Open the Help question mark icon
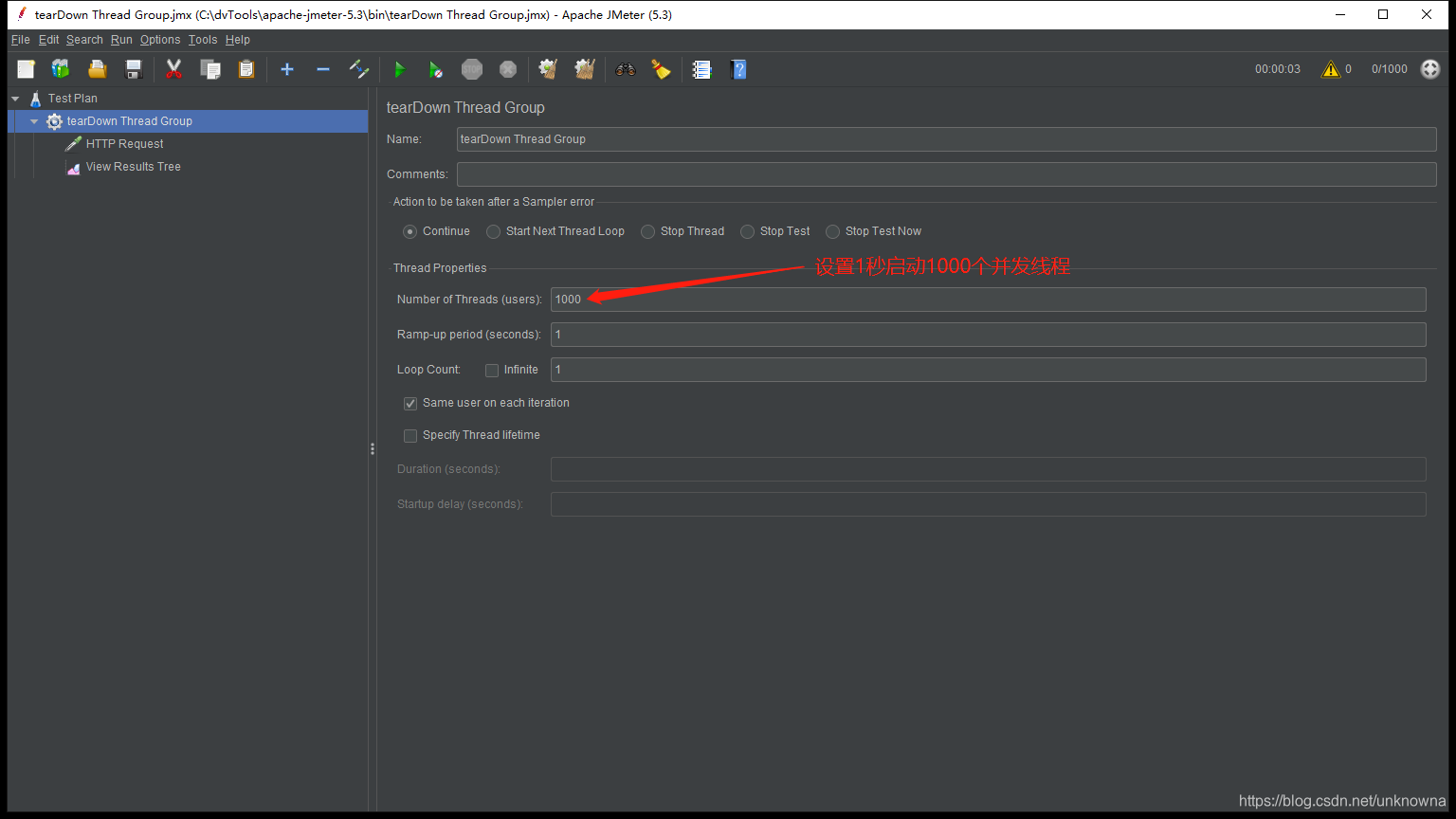This screenshot has width=1456, height=819. pos(738,69)
